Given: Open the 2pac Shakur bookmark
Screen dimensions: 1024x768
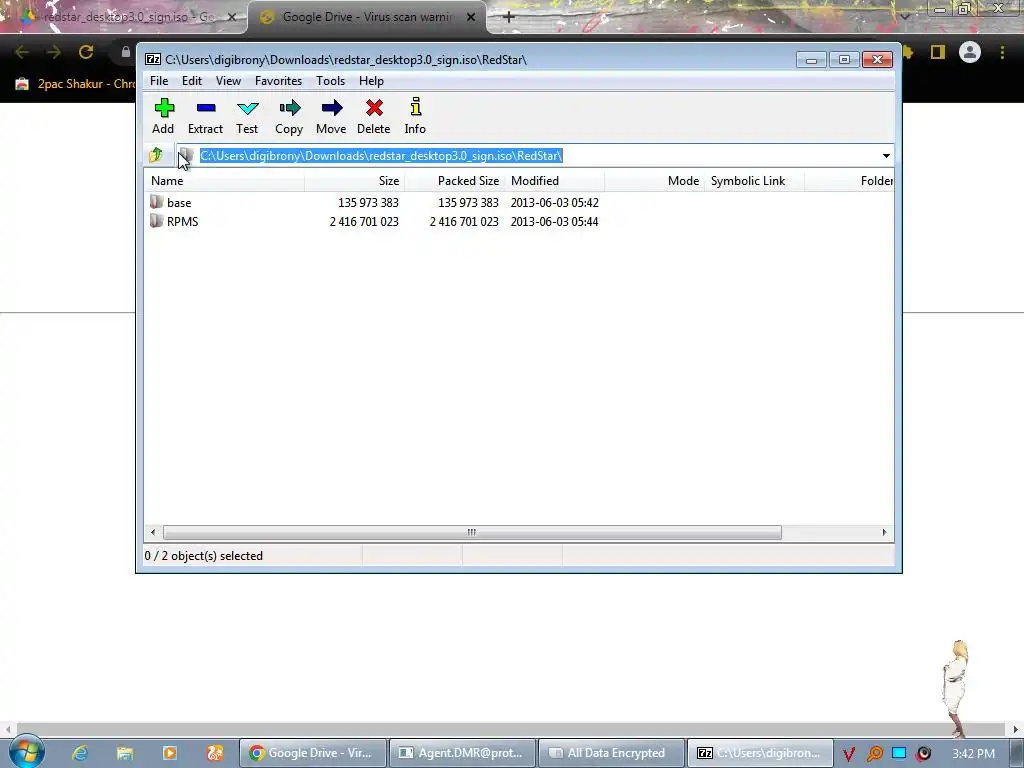Looking at the screenshot, I should 75,84.
